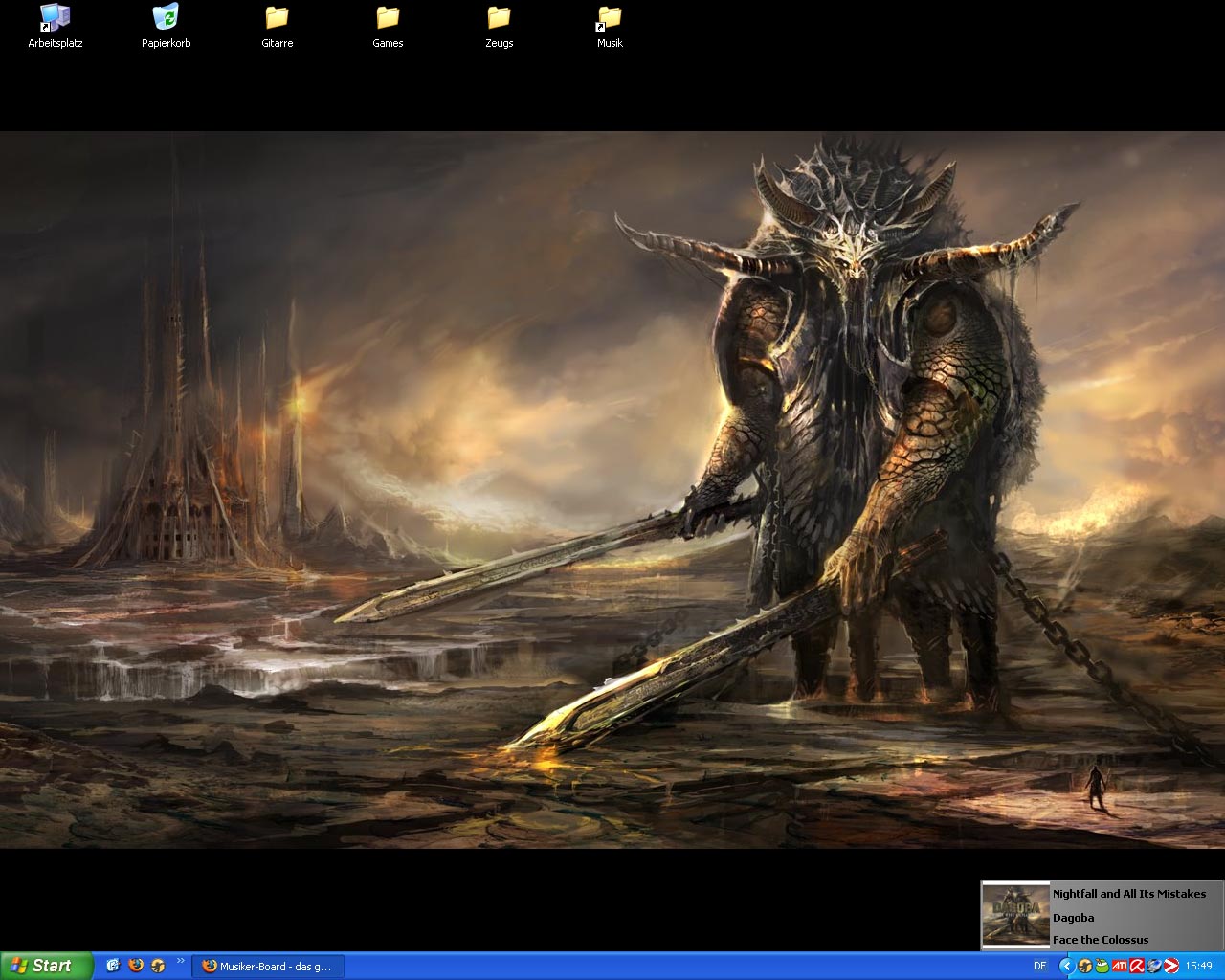Open the DE language bar indicator

pos(1039,967)
